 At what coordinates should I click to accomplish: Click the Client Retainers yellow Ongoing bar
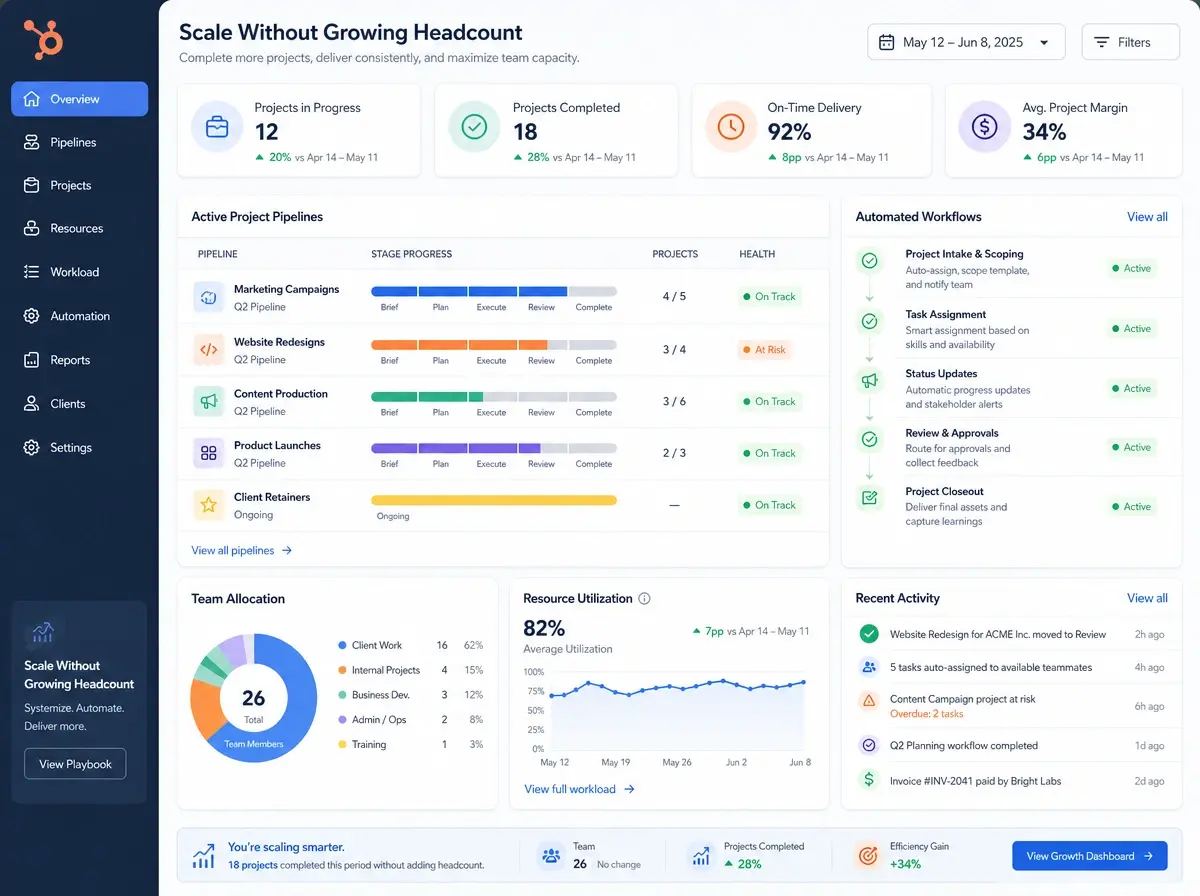tap(494, 500)
